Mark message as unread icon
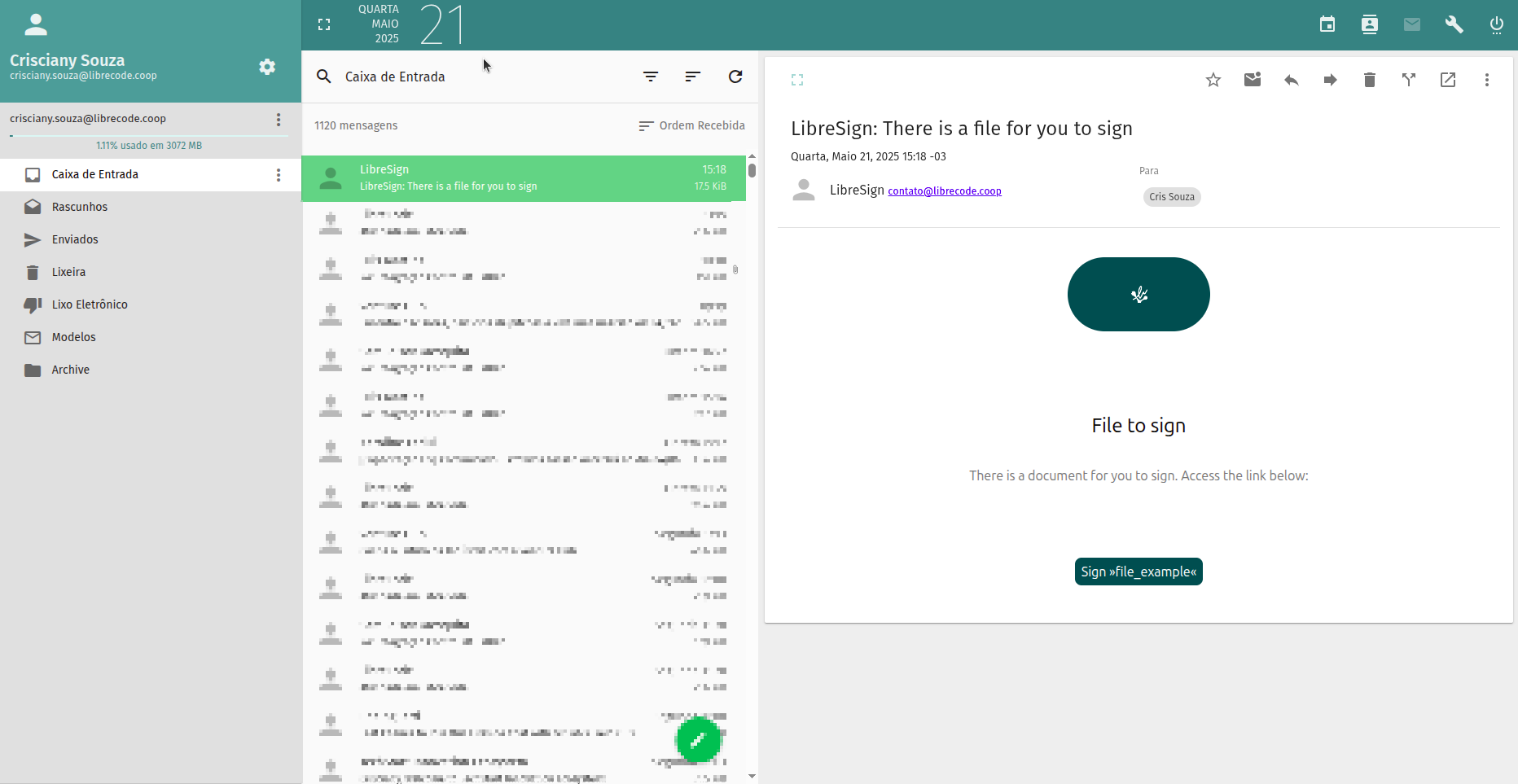 [1253, 80]
